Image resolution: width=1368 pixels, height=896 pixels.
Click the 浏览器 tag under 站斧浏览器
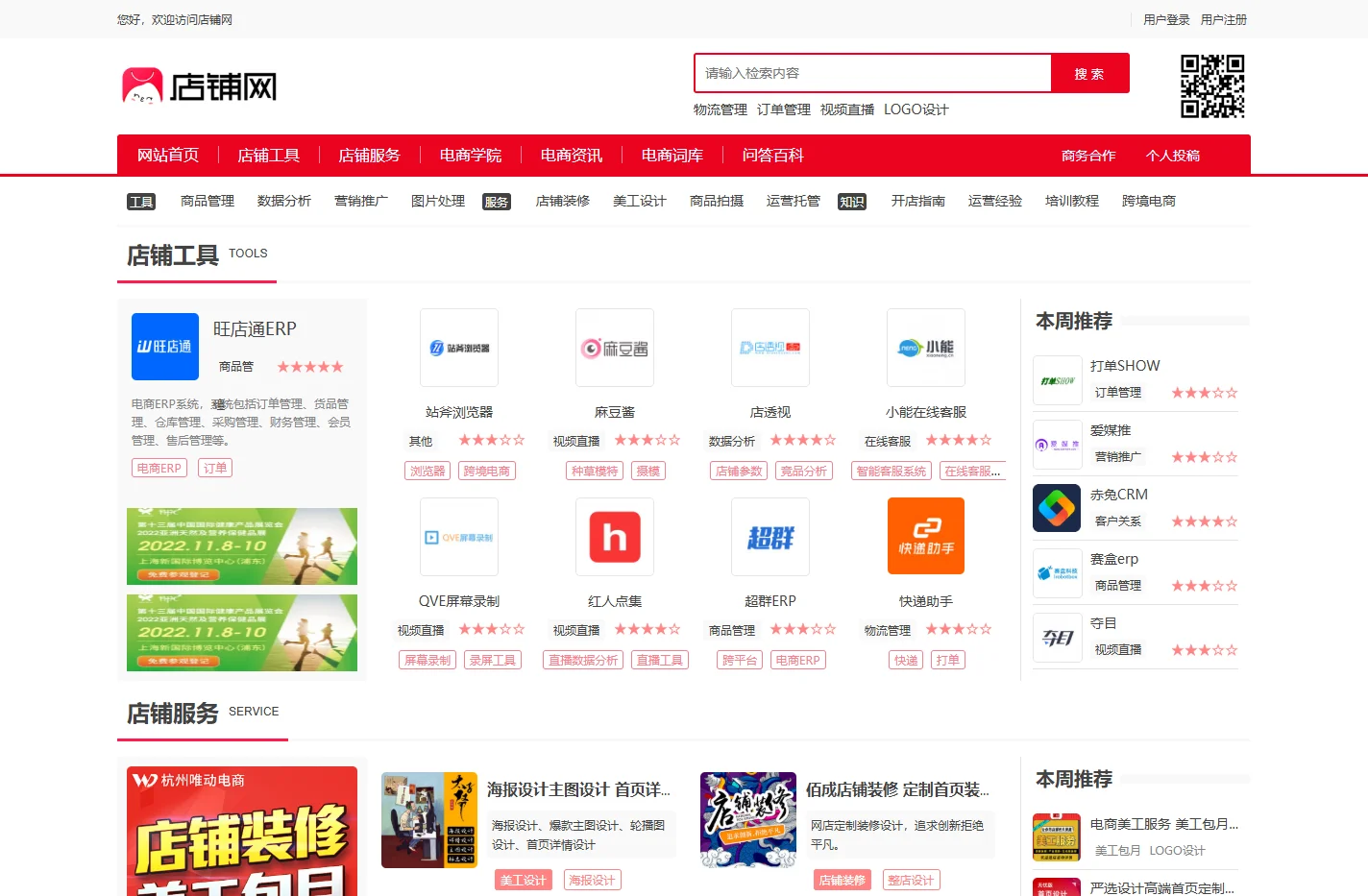pyautogui.click(x=428, y=471)
